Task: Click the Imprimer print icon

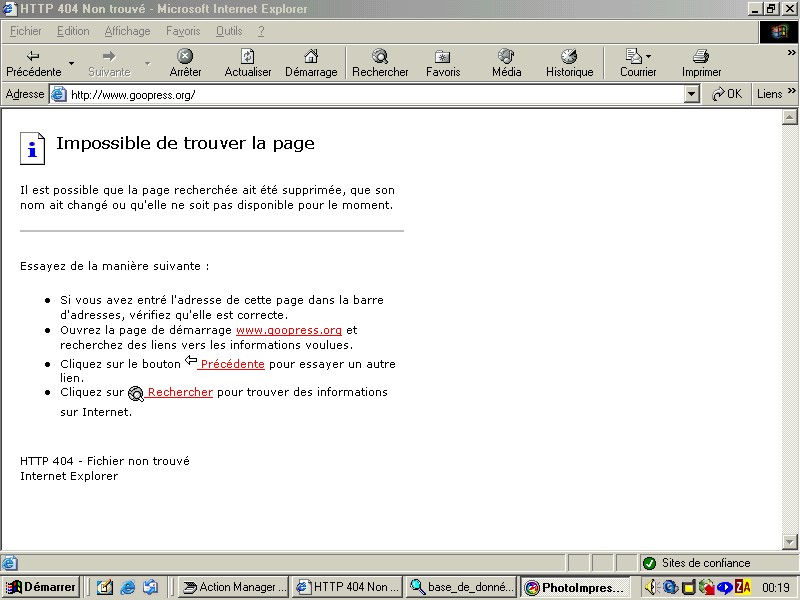Action: [x=701, y=56]
